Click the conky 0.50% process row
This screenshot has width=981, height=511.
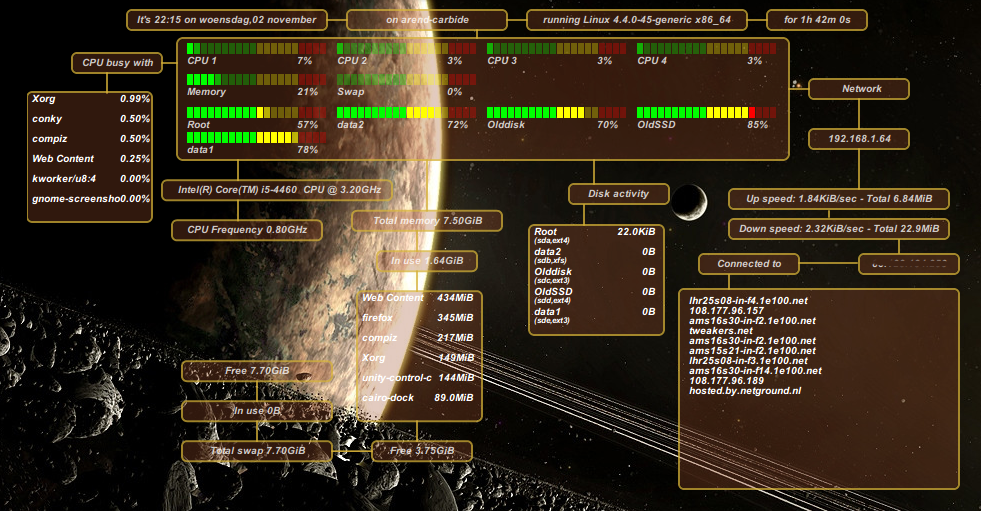pyautogui.click(x=91, y=119)
